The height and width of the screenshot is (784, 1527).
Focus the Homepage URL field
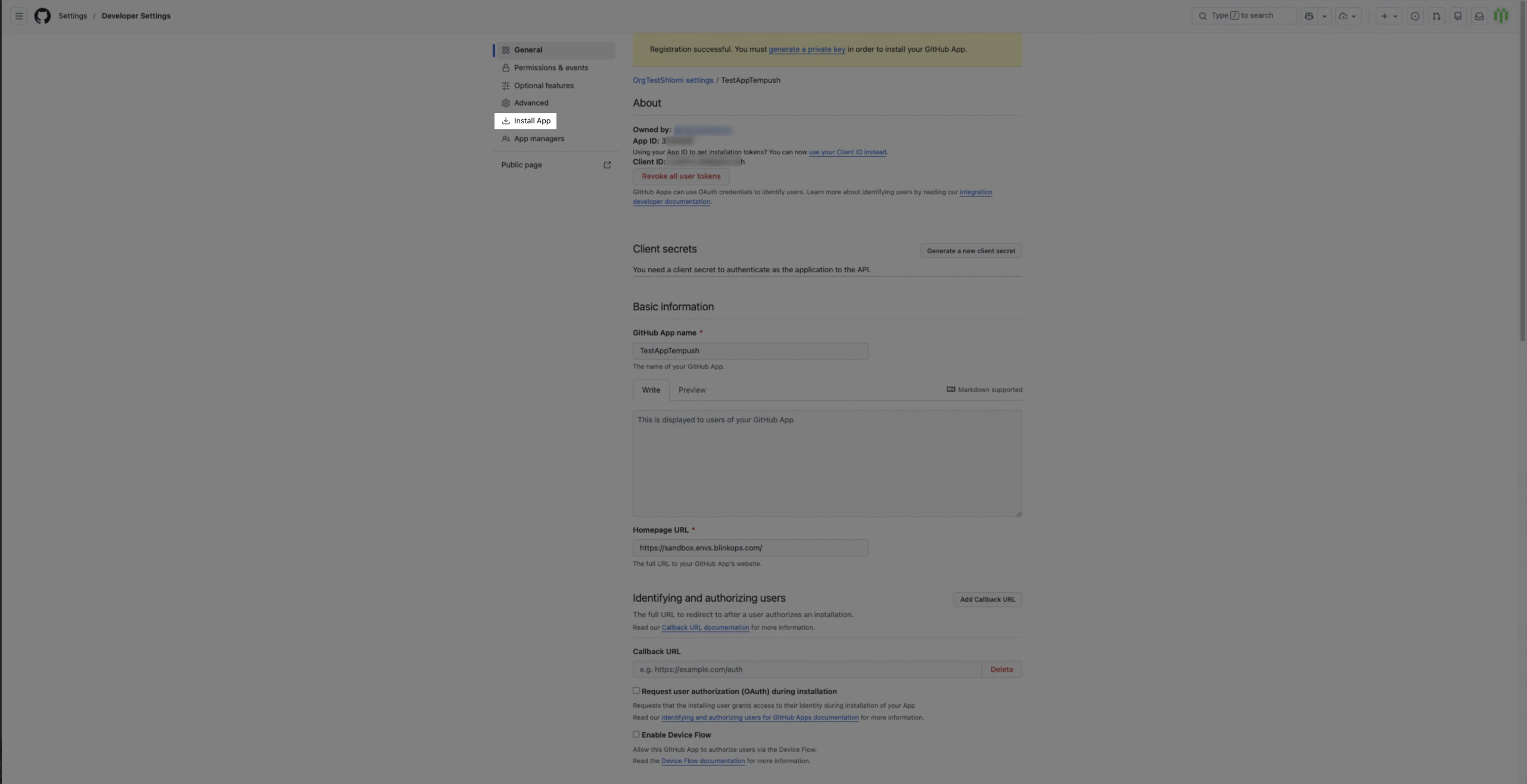point(750,548)
